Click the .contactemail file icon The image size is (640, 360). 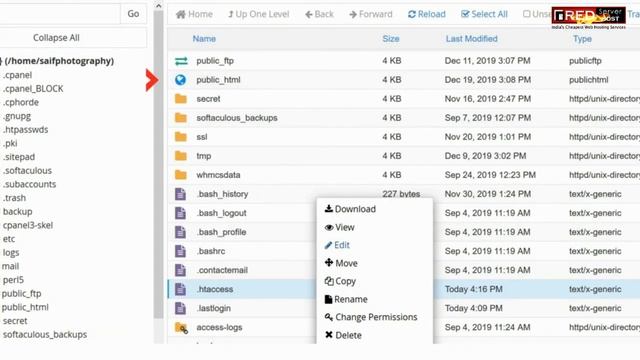click(180, 270)
